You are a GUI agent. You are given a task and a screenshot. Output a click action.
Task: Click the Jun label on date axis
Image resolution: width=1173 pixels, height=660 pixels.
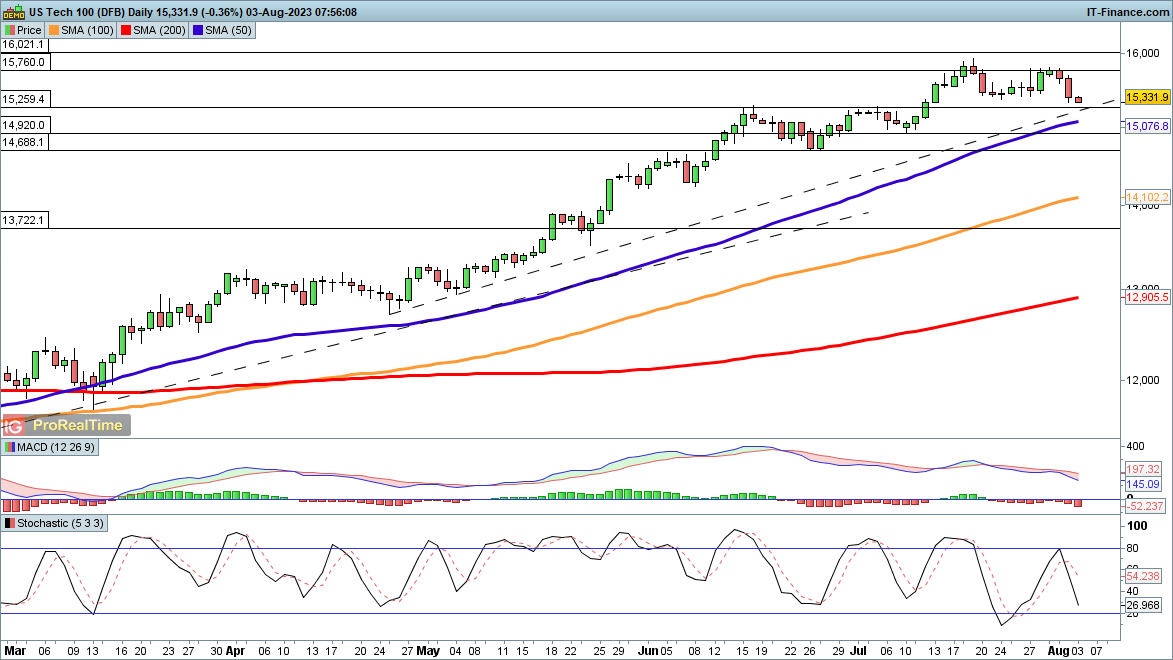point(648,650)
